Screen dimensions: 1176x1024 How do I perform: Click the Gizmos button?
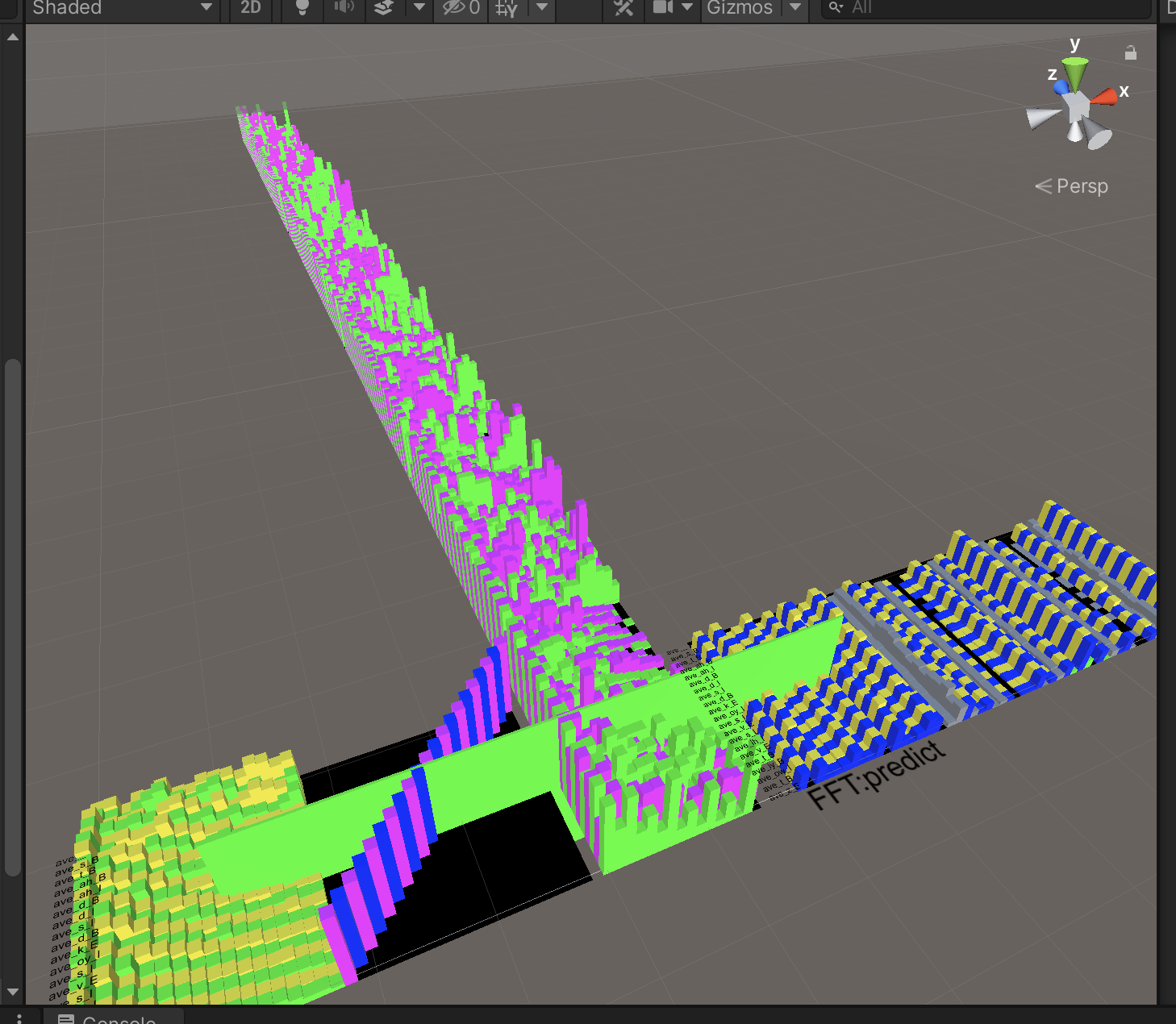click(x=740, y=8)
